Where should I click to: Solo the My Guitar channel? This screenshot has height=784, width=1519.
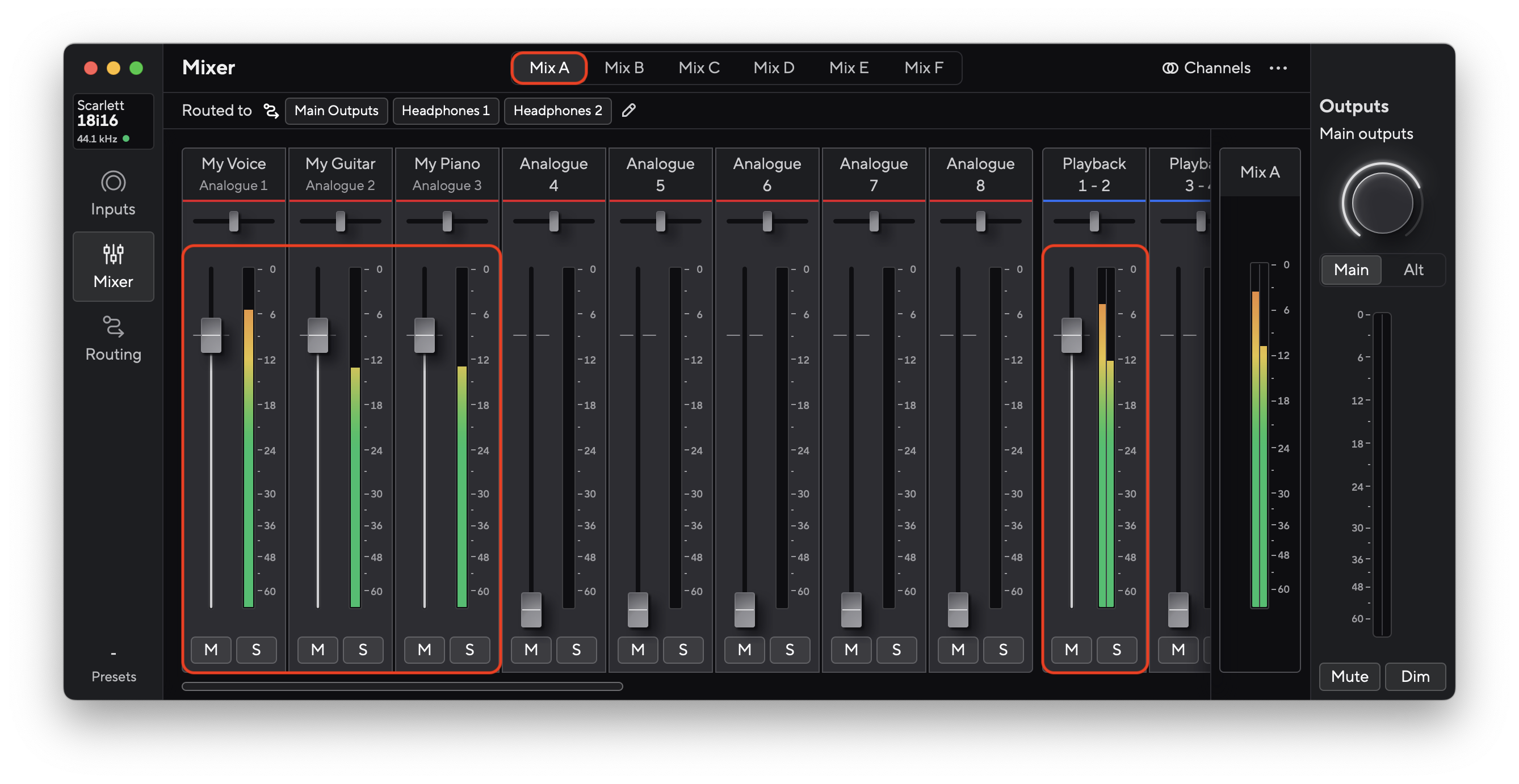pos(363,650)
